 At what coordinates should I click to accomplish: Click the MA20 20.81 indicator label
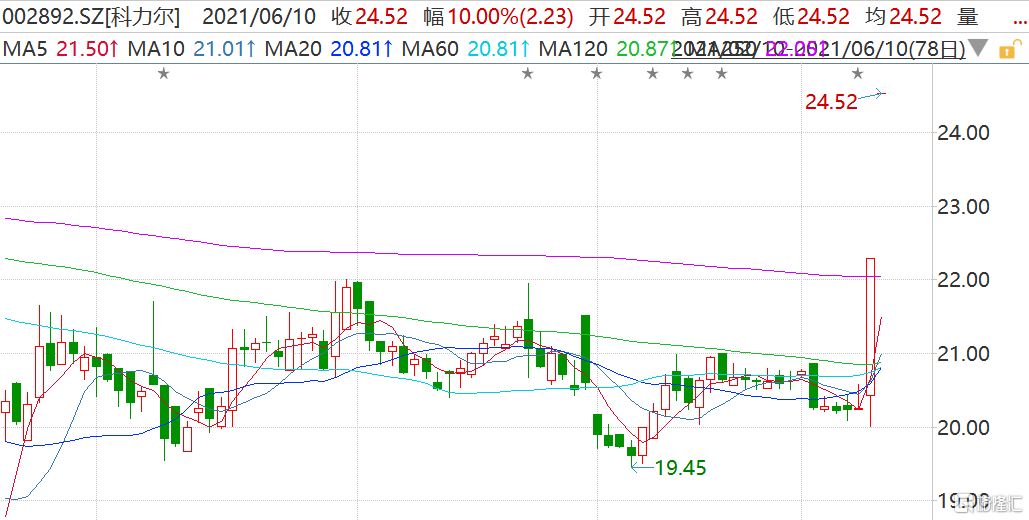(x=331, y=49)
